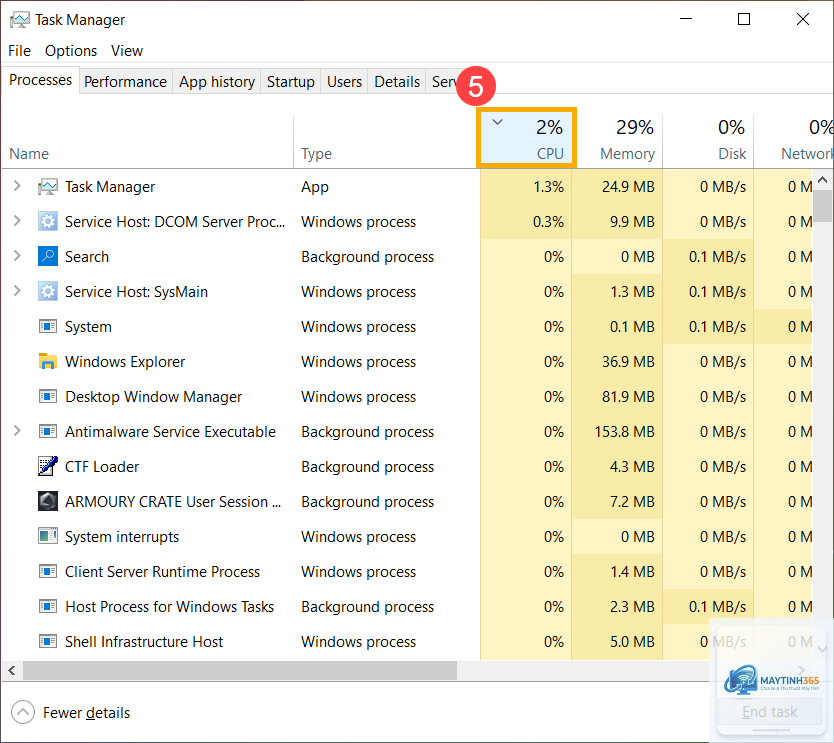Switch to the Users tab
834x743 pixels.
344,82
